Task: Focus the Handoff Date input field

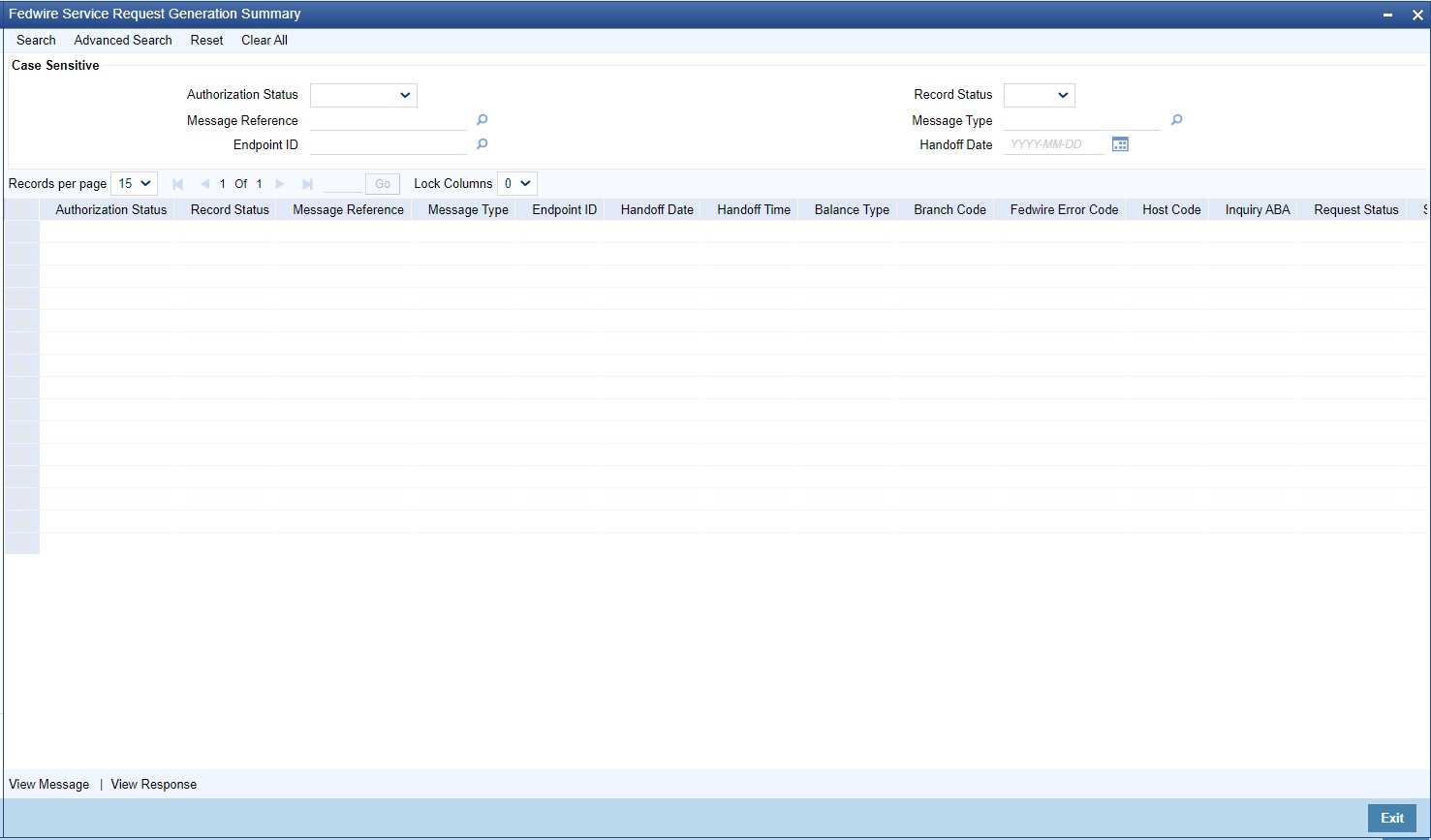Action: [1054, 144]
